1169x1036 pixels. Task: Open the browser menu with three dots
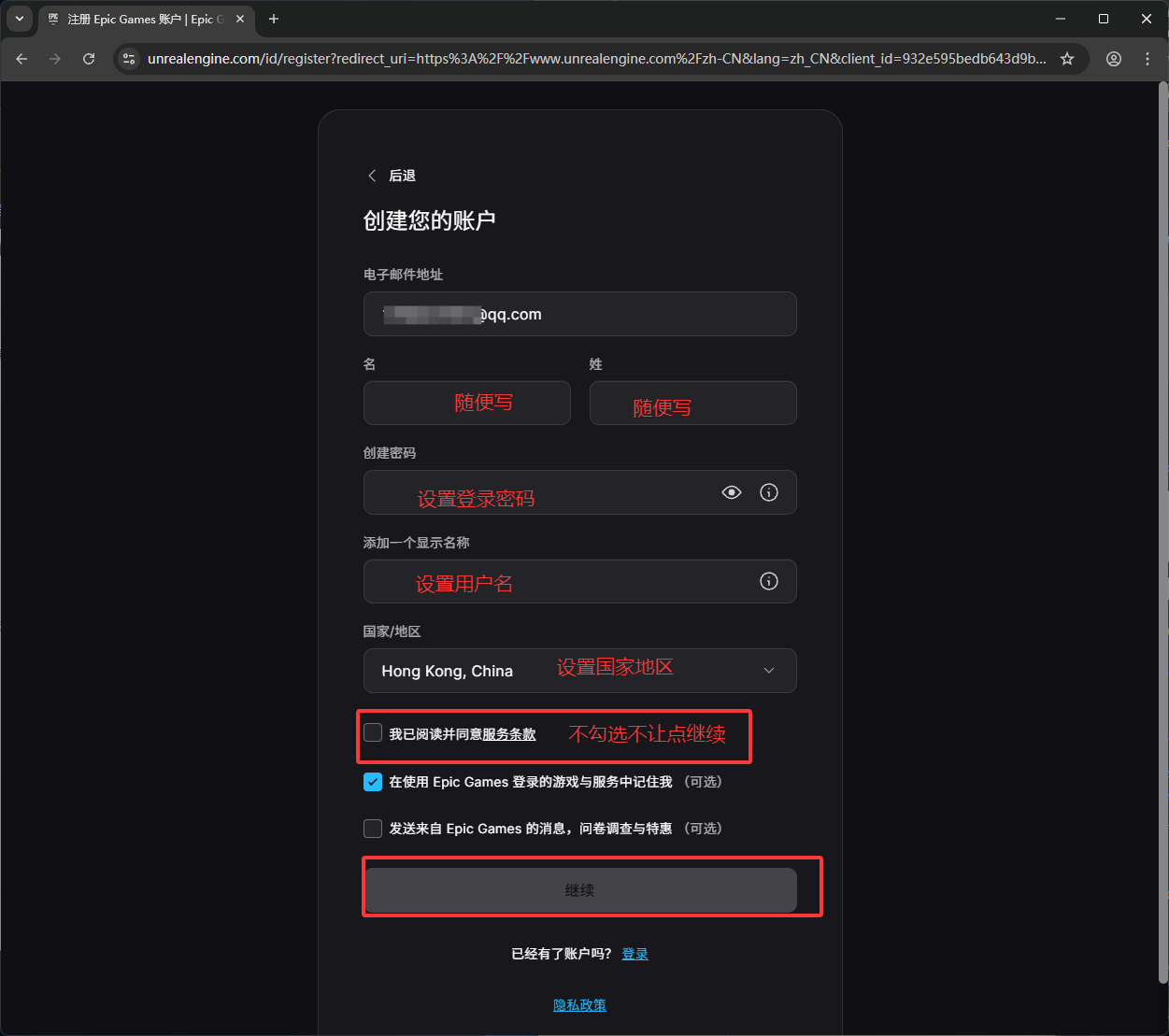(x=1148, y=58)
